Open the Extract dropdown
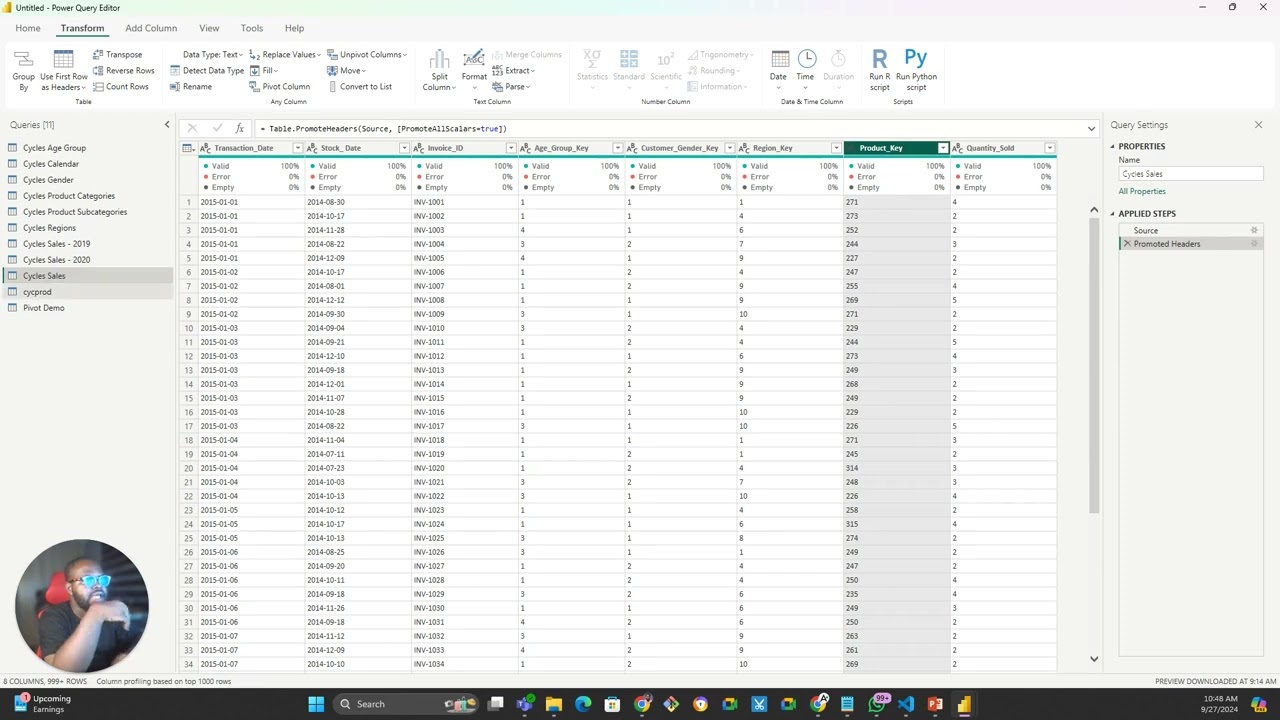The width and height of the screenshot is (1280, 720). pos(513,71)
